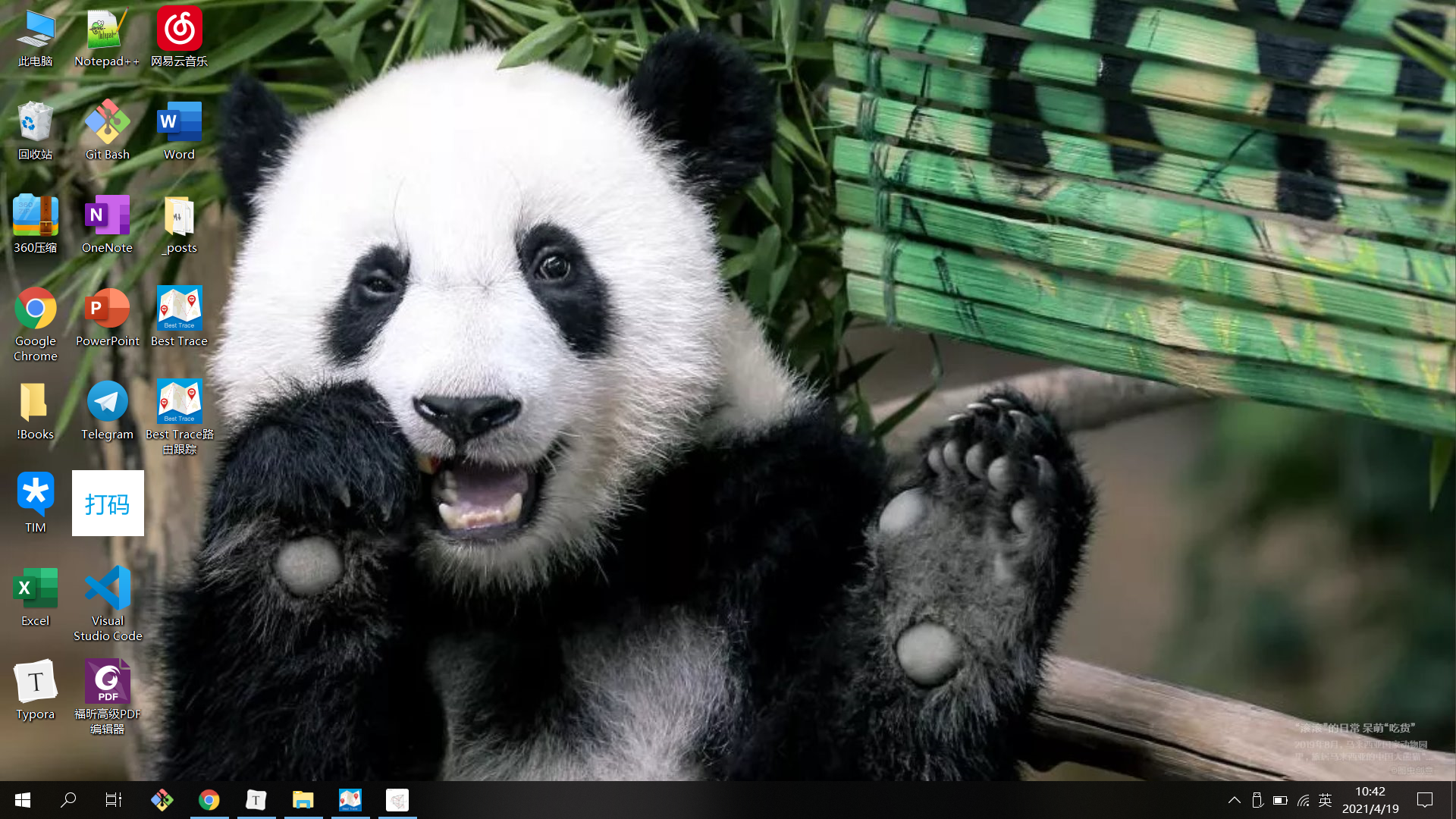The image size is (1456, 819).
Task: Select the TIM desktop icon
Action: click(35, 504)
